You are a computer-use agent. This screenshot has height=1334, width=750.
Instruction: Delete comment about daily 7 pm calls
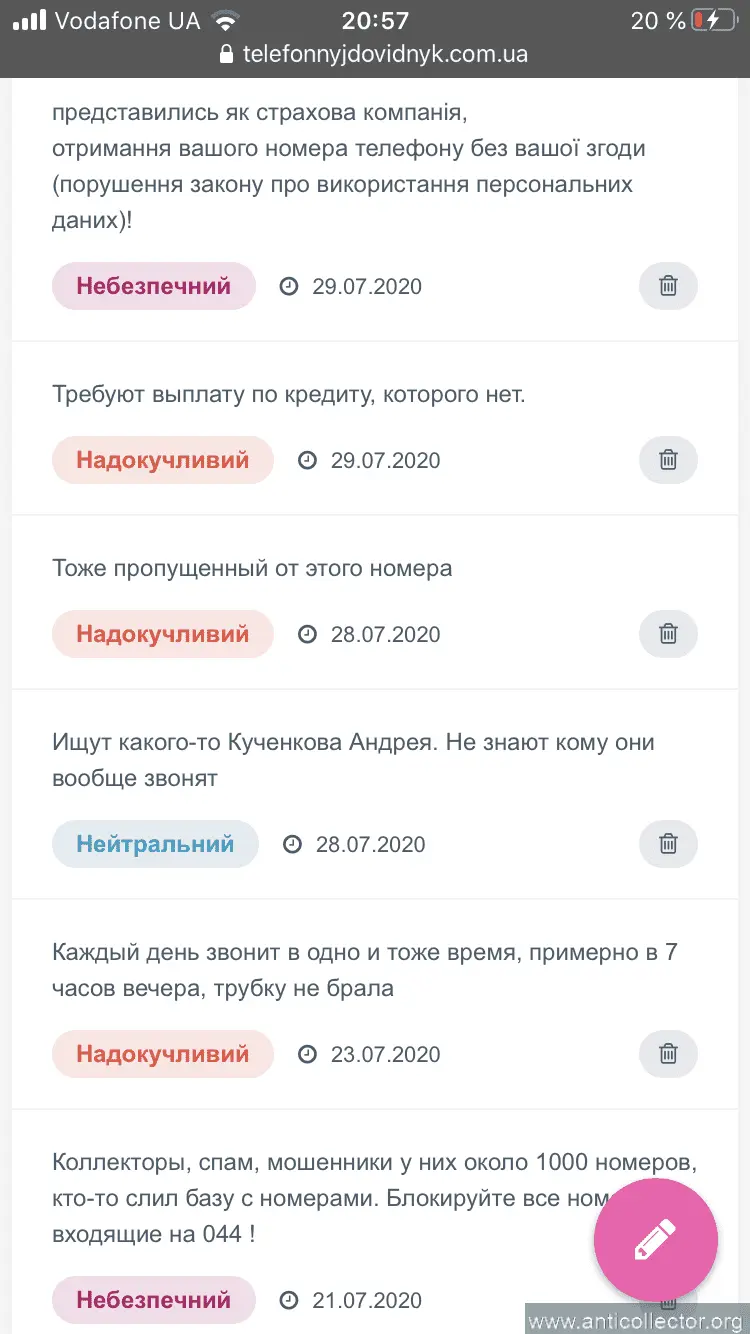668,1054
